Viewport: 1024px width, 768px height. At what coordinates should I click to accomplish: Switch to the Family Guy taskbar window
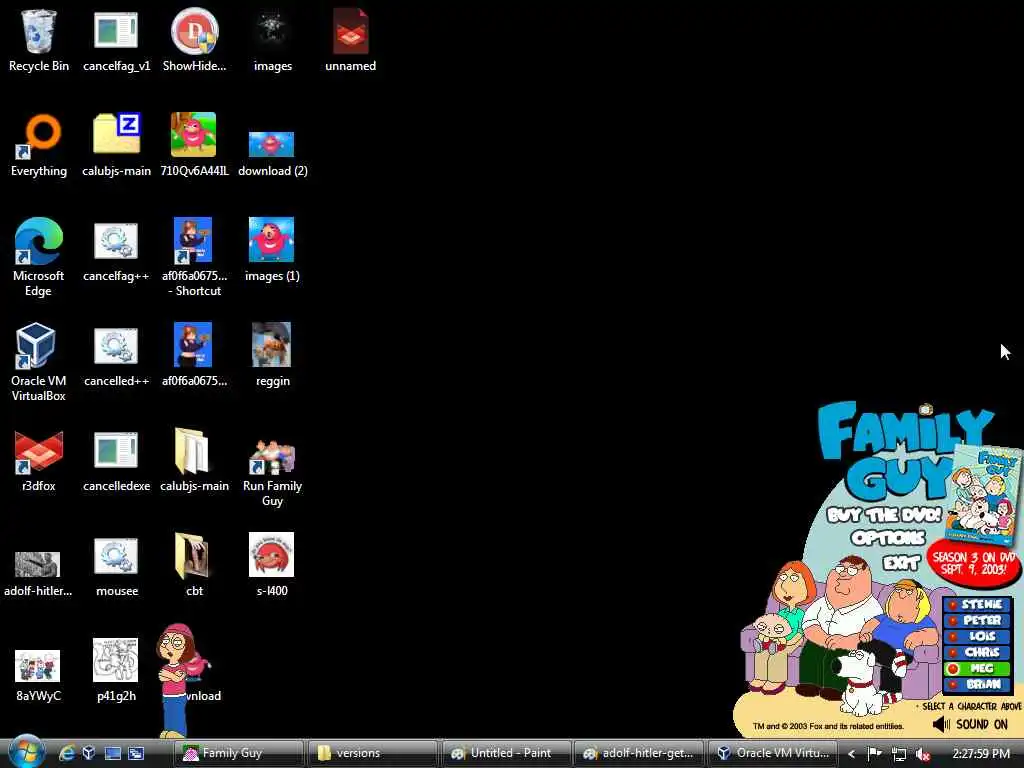[238, 753]
